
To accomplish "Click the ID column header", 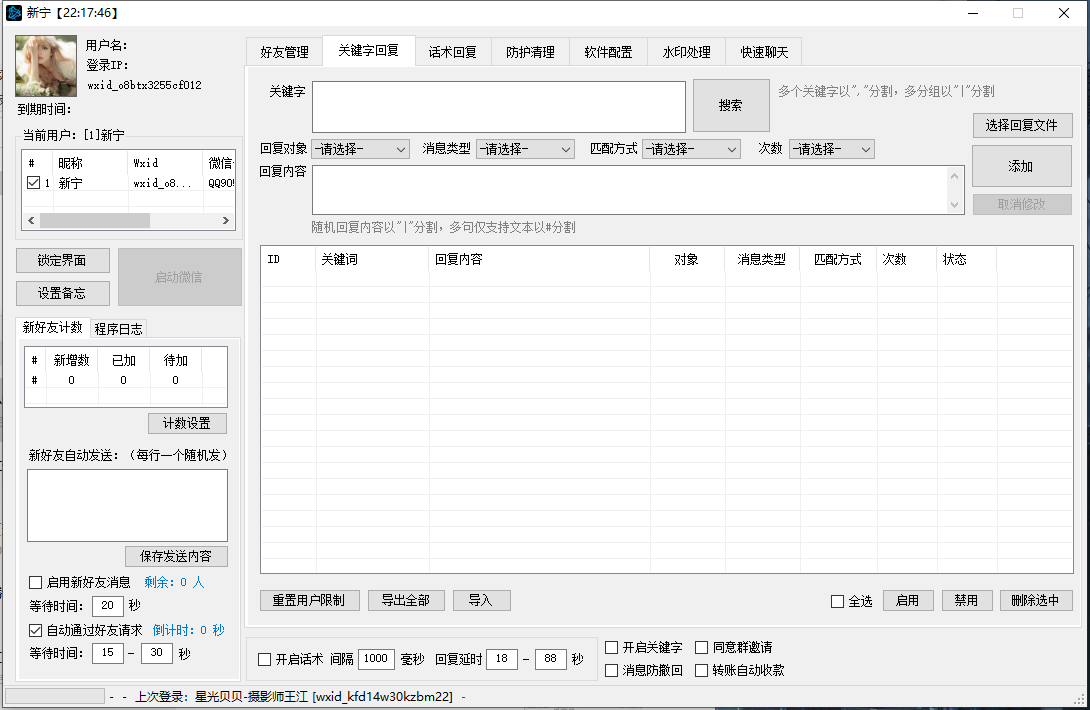I will (288, 259).
